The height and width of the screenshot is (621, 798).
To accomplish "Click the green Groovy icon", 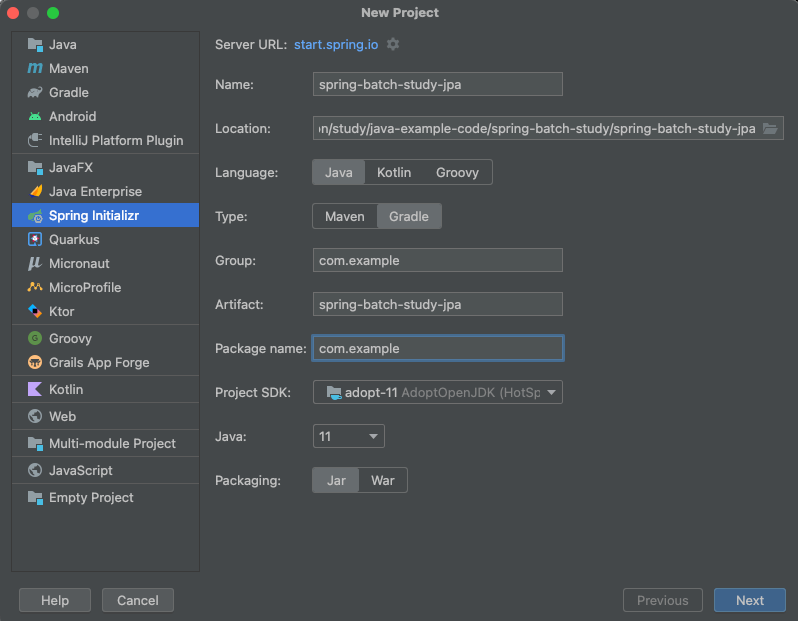I will coord(35,338).
